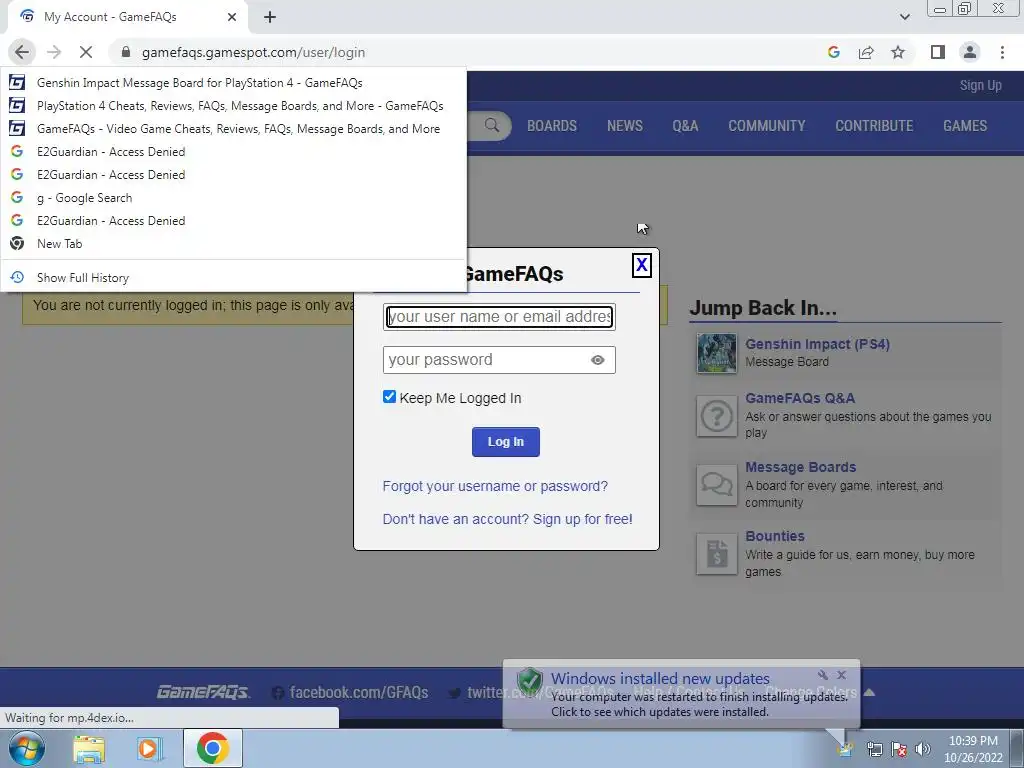Open the Q&A nav menu

[685, 125]
